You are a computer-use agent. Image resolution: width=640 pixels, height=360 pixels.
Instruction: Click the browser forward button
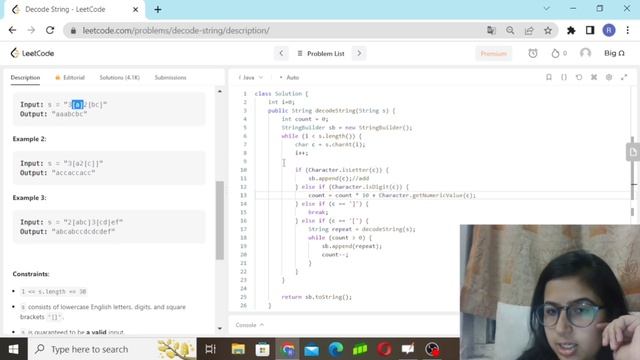click(31, 30)
